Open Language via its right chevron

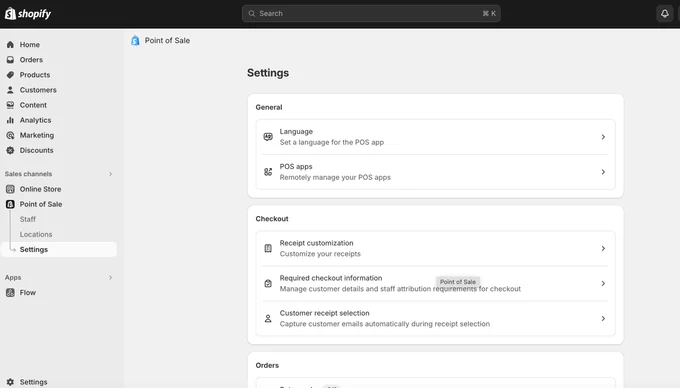603,137
